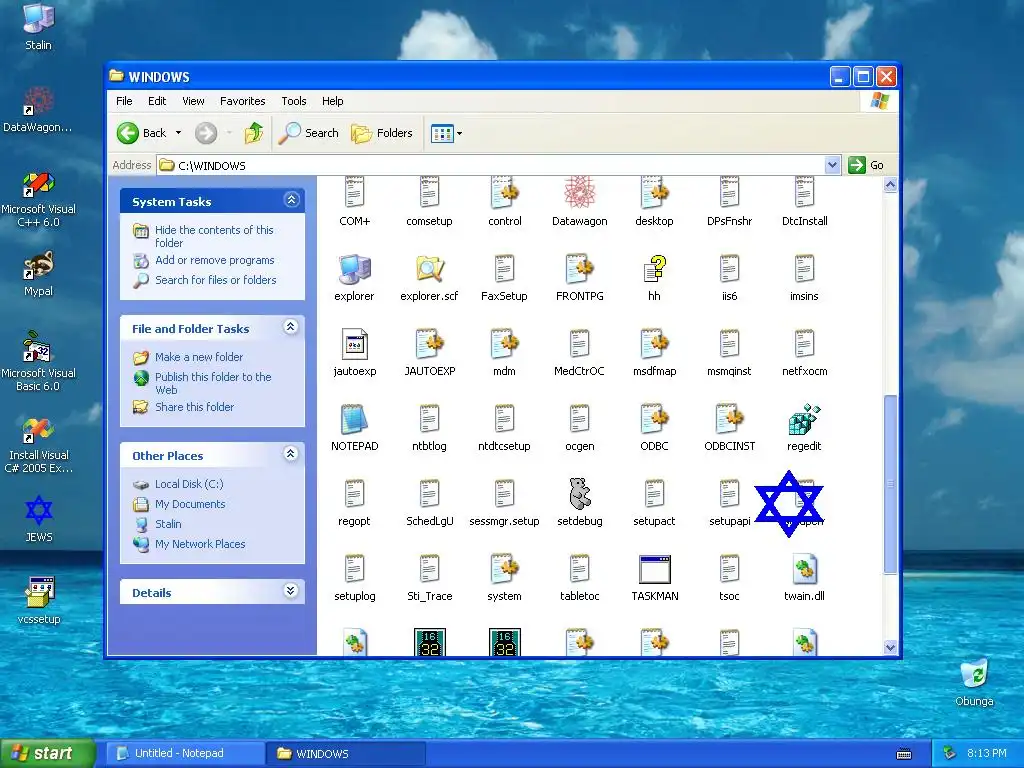Screen dimensions: 1024x768
Task: Click 'Search for files or folders'
Action: pyautogui.click(x=216, y=280)
